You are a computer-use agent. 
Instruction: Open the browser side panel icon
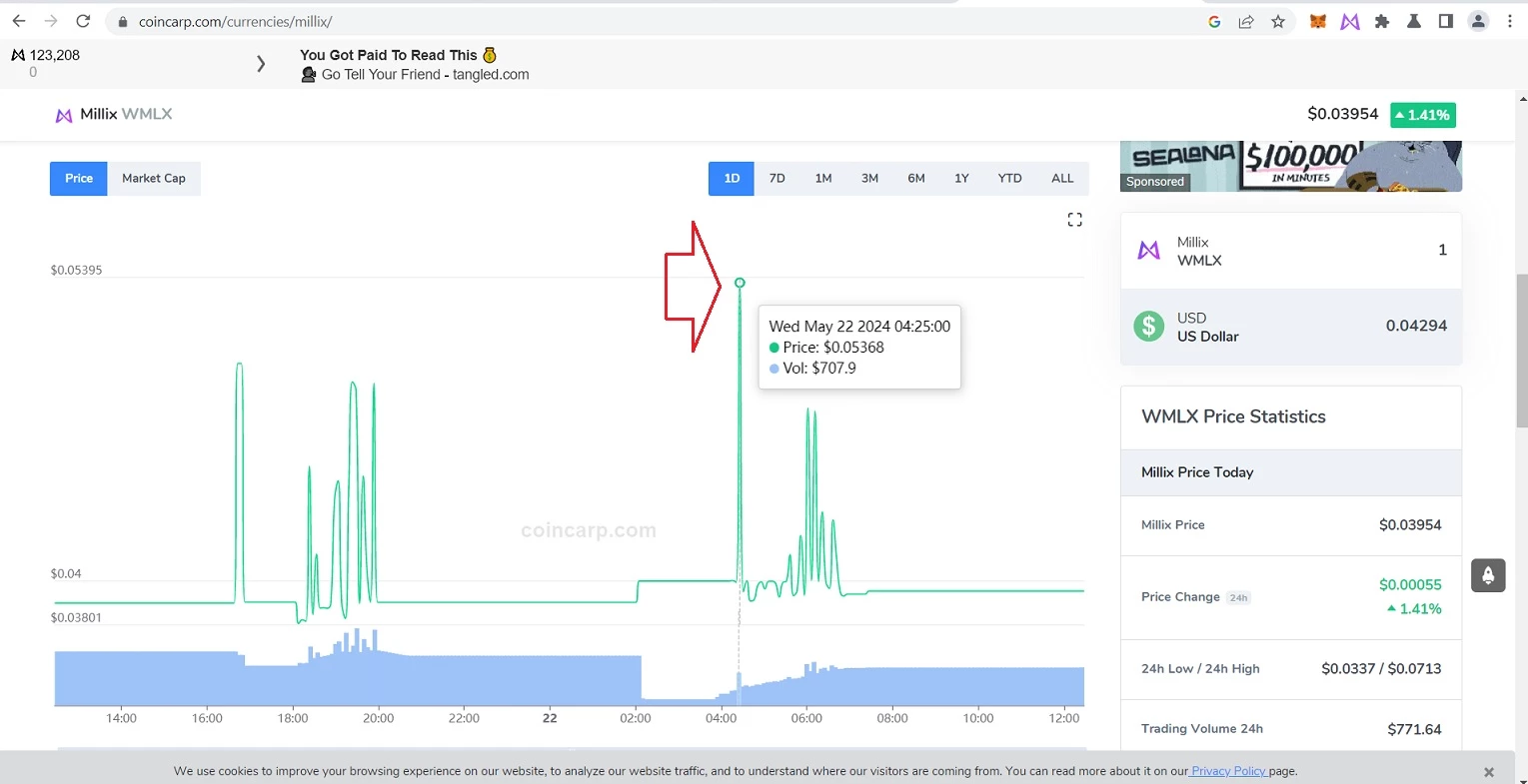(1446, 21)
